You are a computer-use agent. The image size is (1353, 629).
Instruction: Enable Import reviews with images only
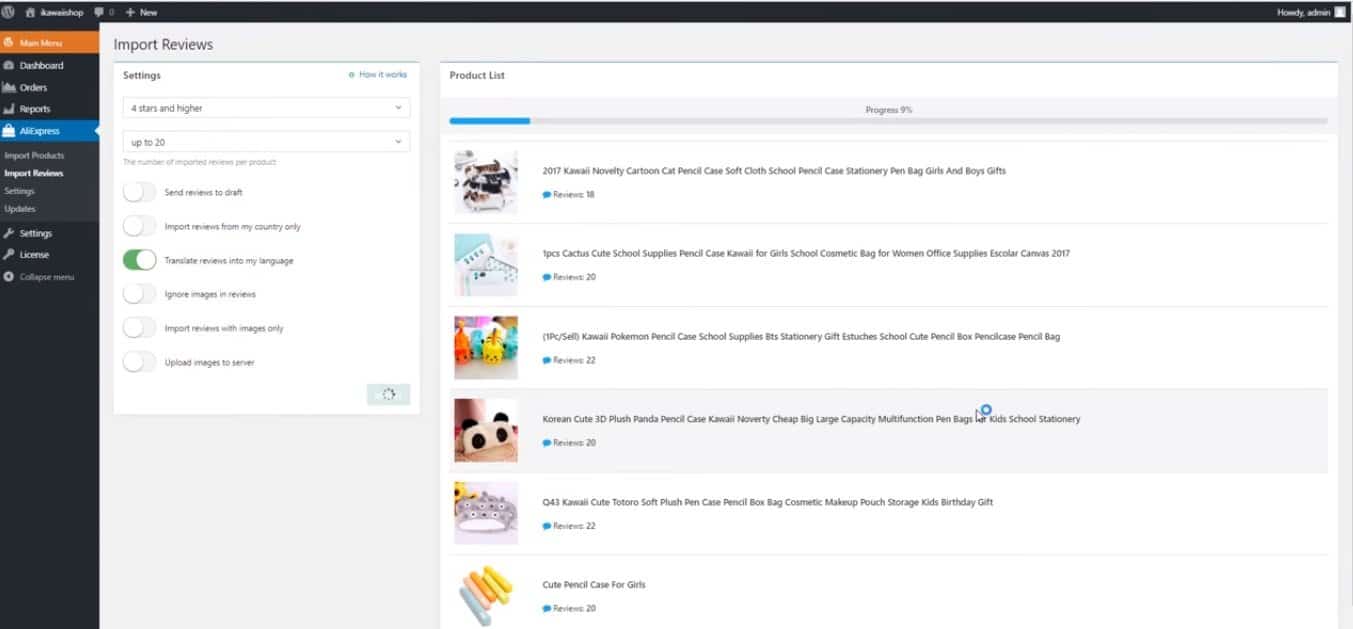[140, 328]
